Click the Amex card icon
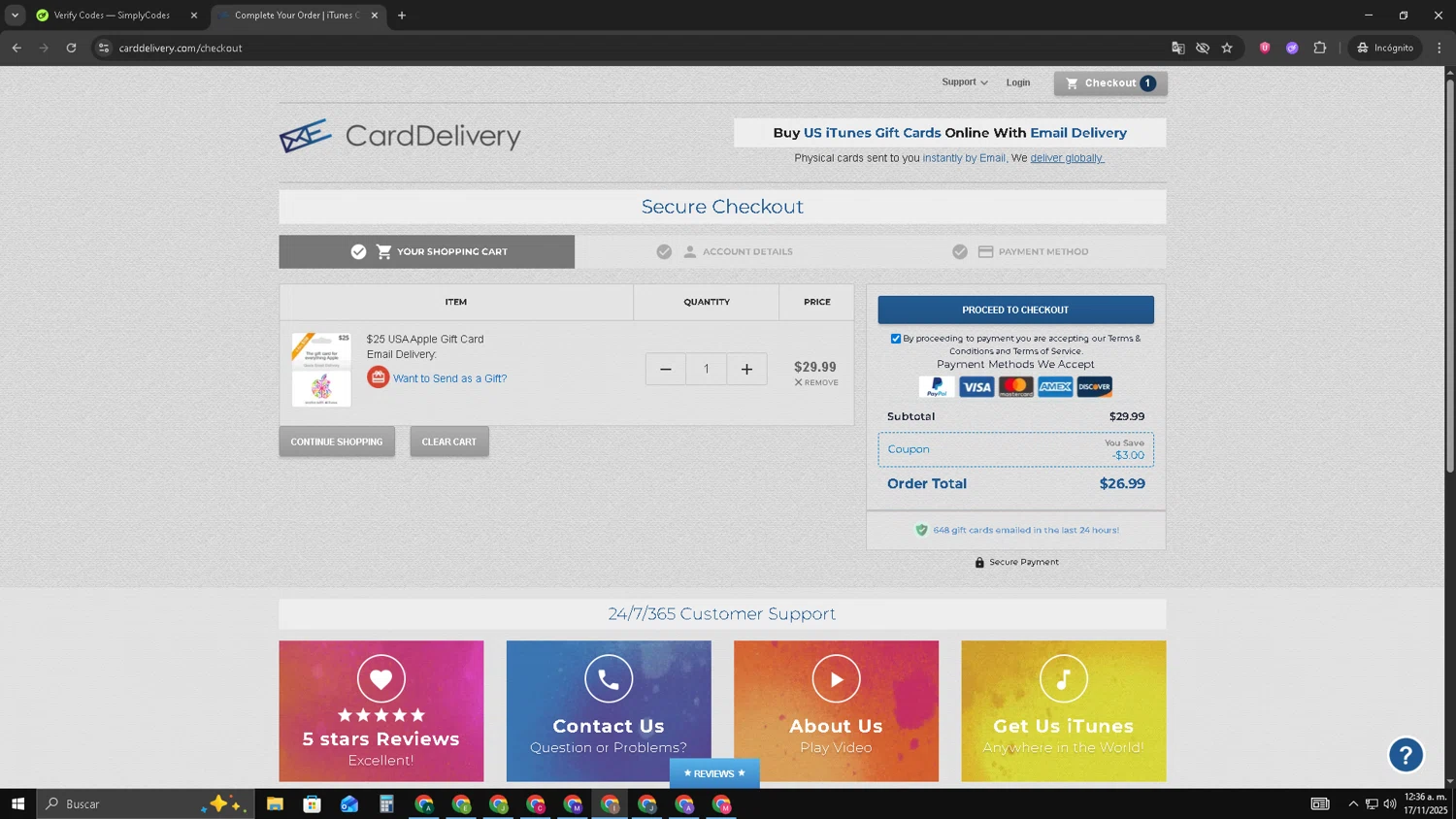Image resolution: width=1456 pixels, height=819 pixels. point(1055,387)
